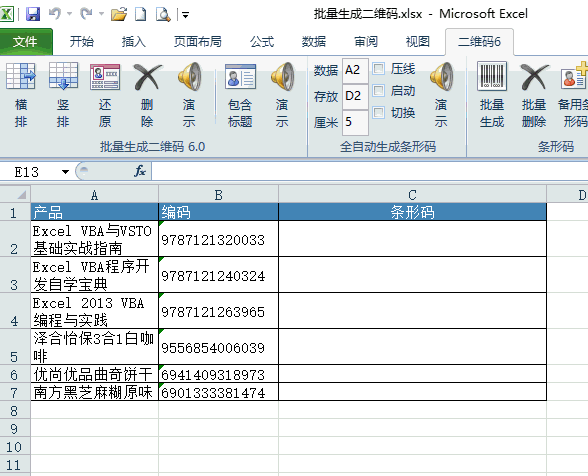Click the 竖排 vertical layout icon
The image size is (588, 476).
(63, 76)
